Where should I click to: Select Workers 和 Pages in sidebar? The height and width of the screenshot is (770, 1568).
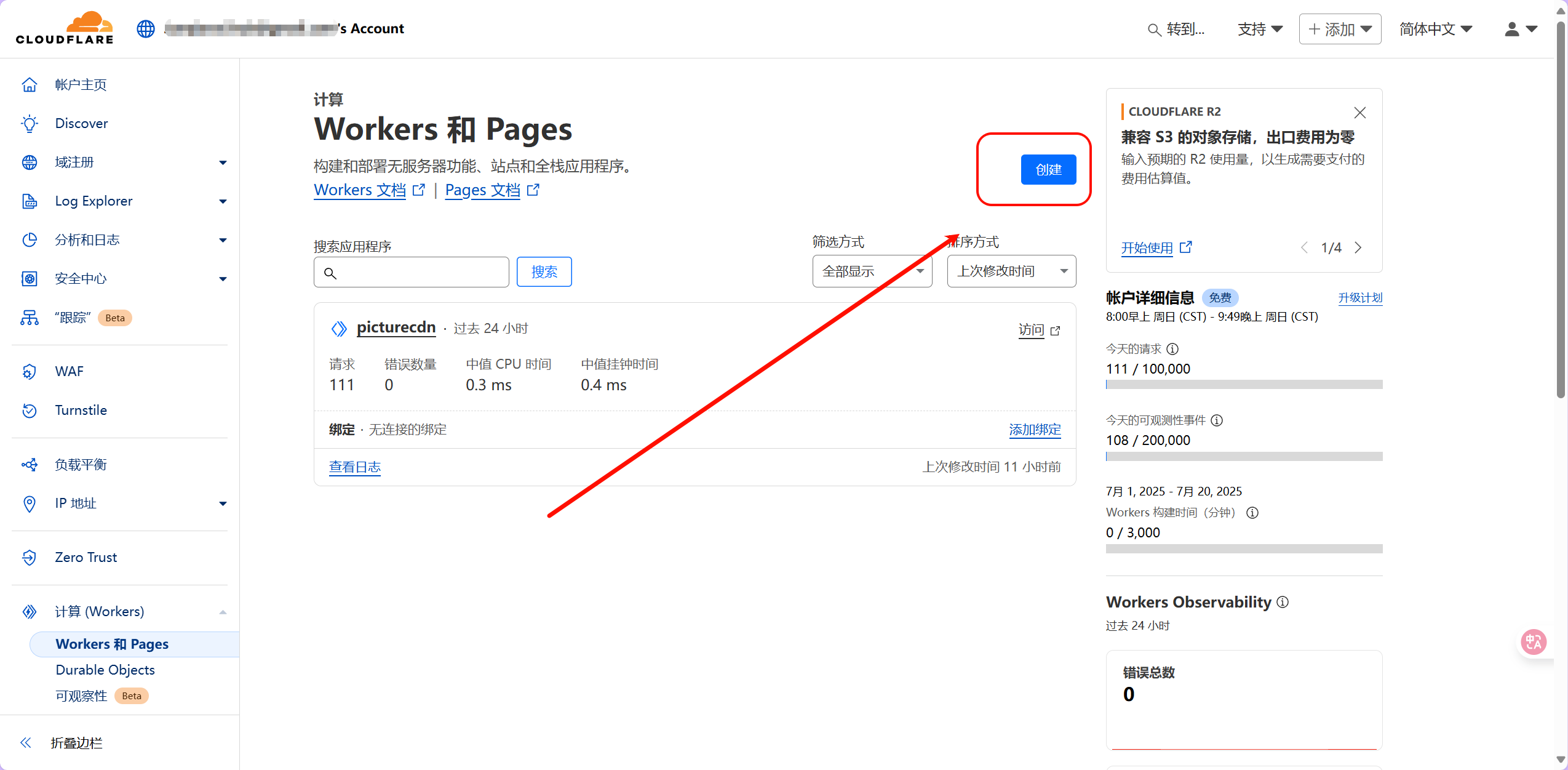click(x=134, y=644)
